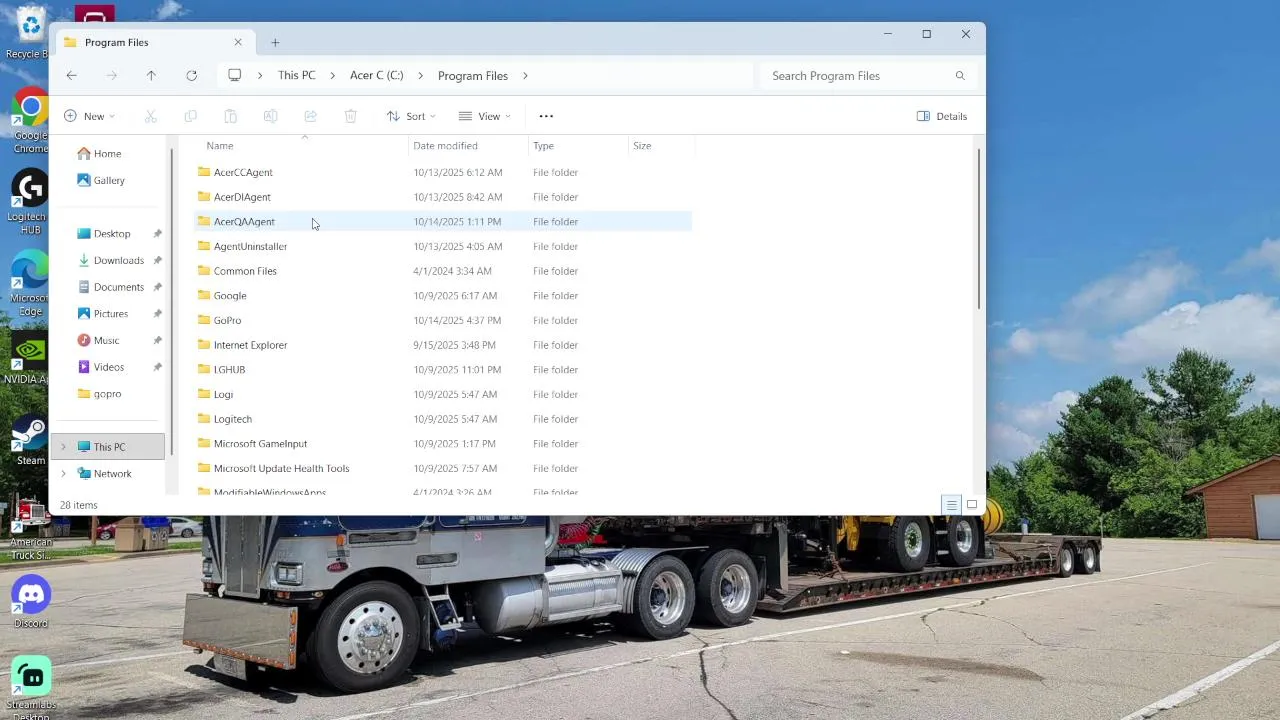Click the Copy icon in toolbar

pos(191,116)
